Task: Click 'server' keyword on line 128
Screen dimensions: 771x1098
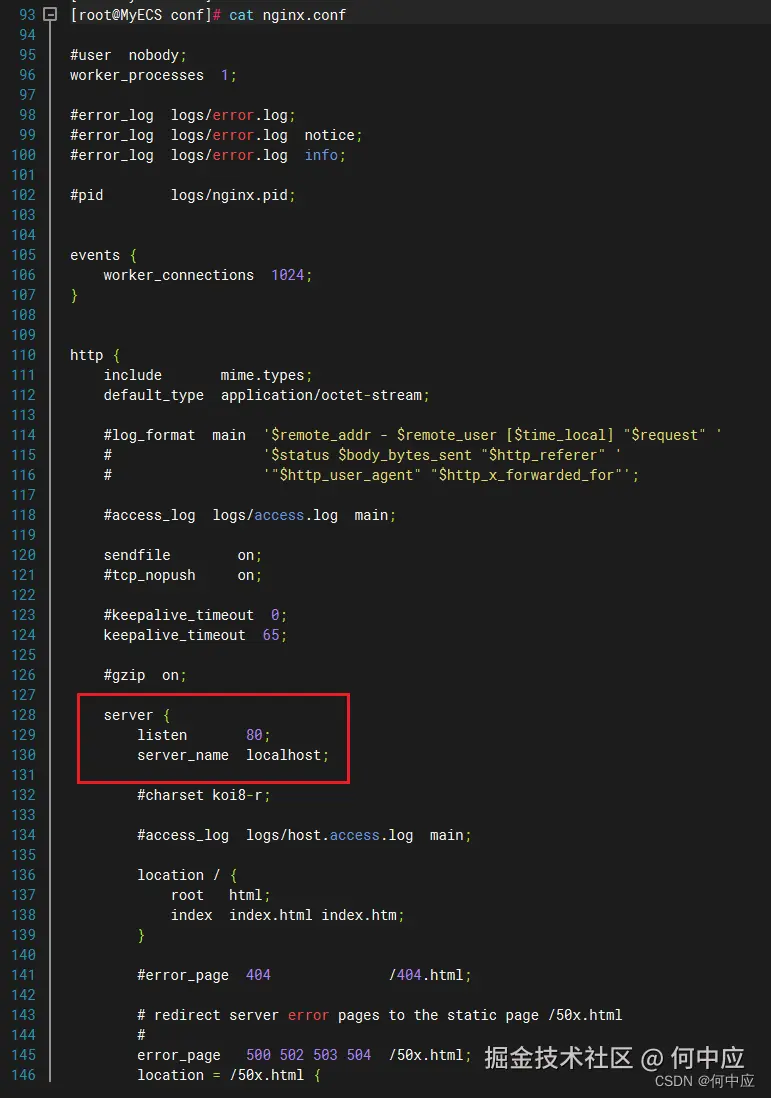Action: (128, 715)
